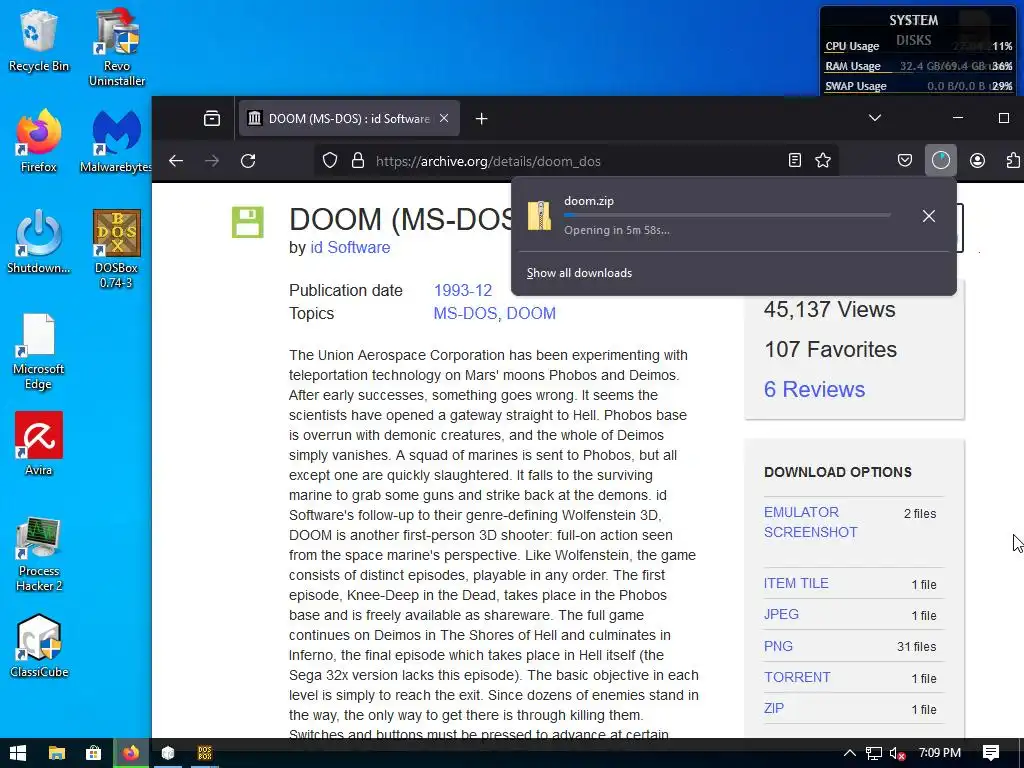
Task: Click Firefox back navigation arrow
Action: click(x=176, y=161)
